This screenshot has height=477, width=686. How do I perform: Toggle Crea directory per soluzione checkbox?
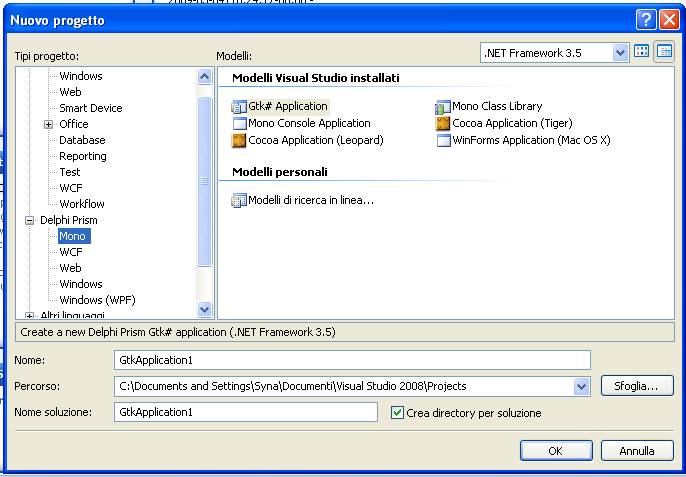click(397, 412)
